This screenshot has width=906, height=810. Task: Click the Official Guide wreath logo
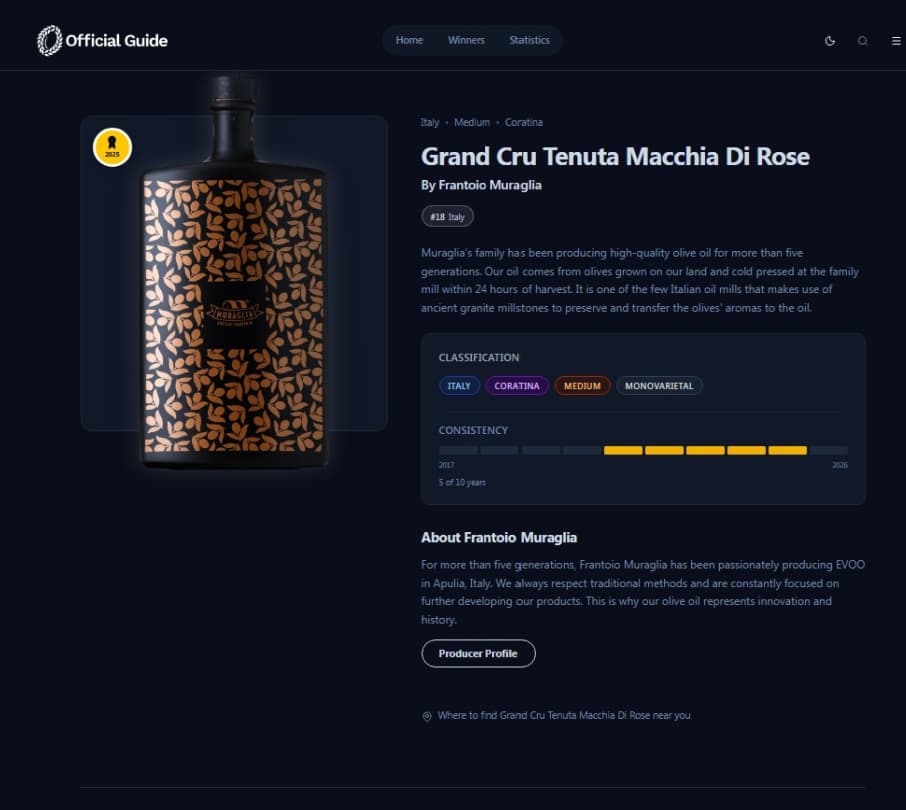coord(49,40)
